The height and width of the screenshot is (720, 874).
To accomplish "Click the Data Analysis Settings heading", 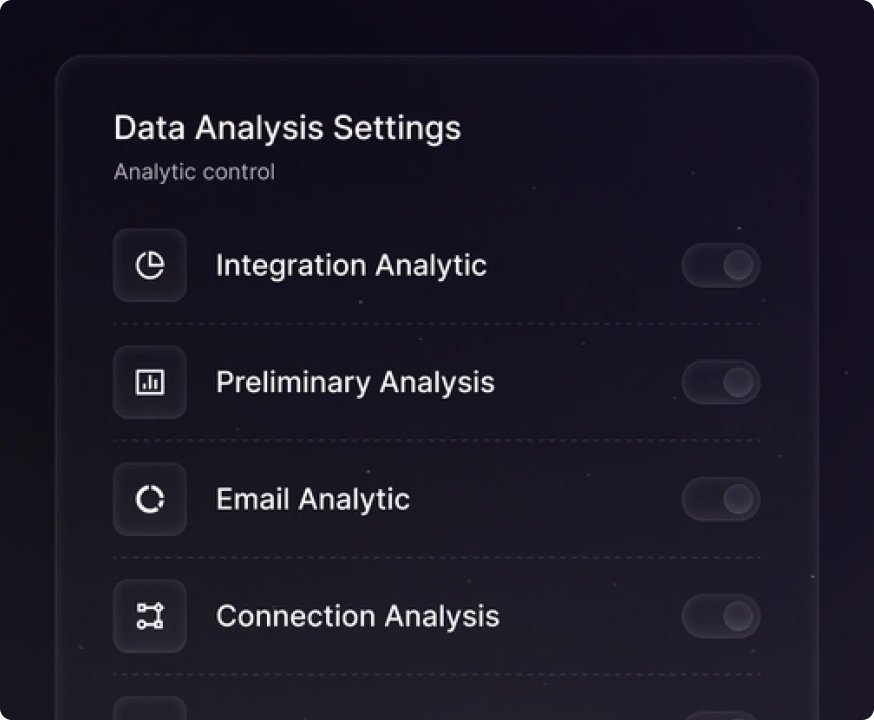I will (287, 128).
